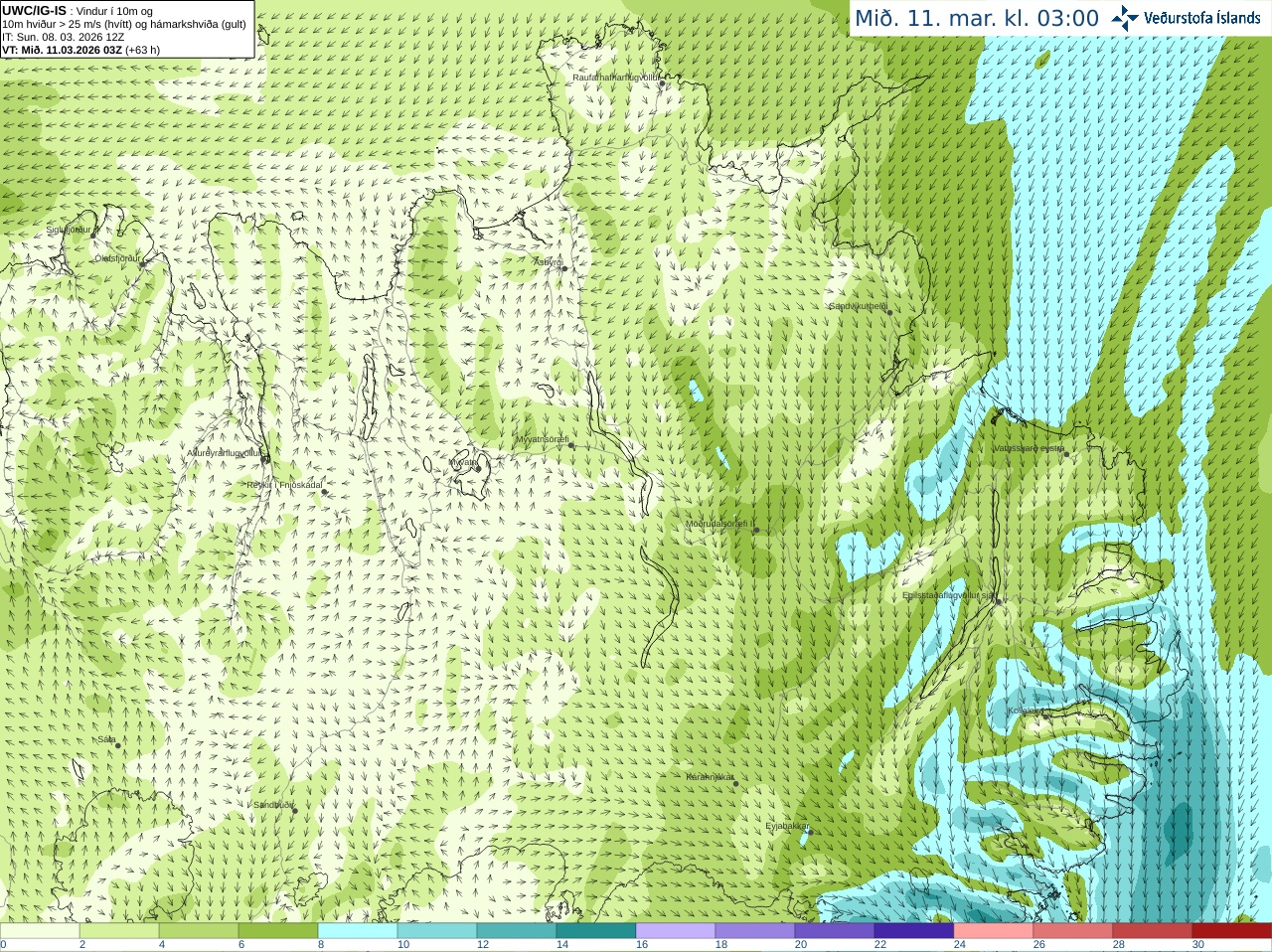1272x952 pixels.
Task: Click the Kárahnjúkar station label
Action: click(x=711, y=777)
